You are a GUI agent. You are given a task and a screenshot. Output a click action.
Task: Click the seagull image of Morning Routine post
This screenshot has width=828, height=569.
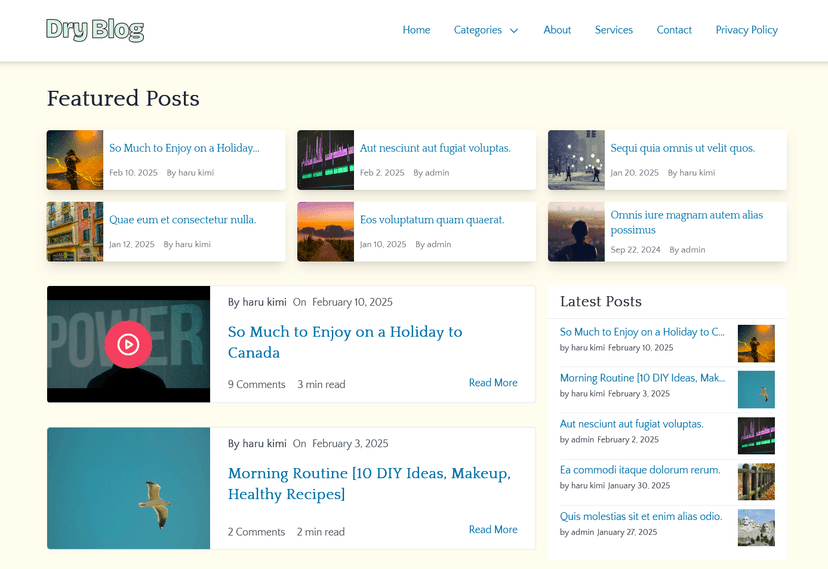[128, 488]
